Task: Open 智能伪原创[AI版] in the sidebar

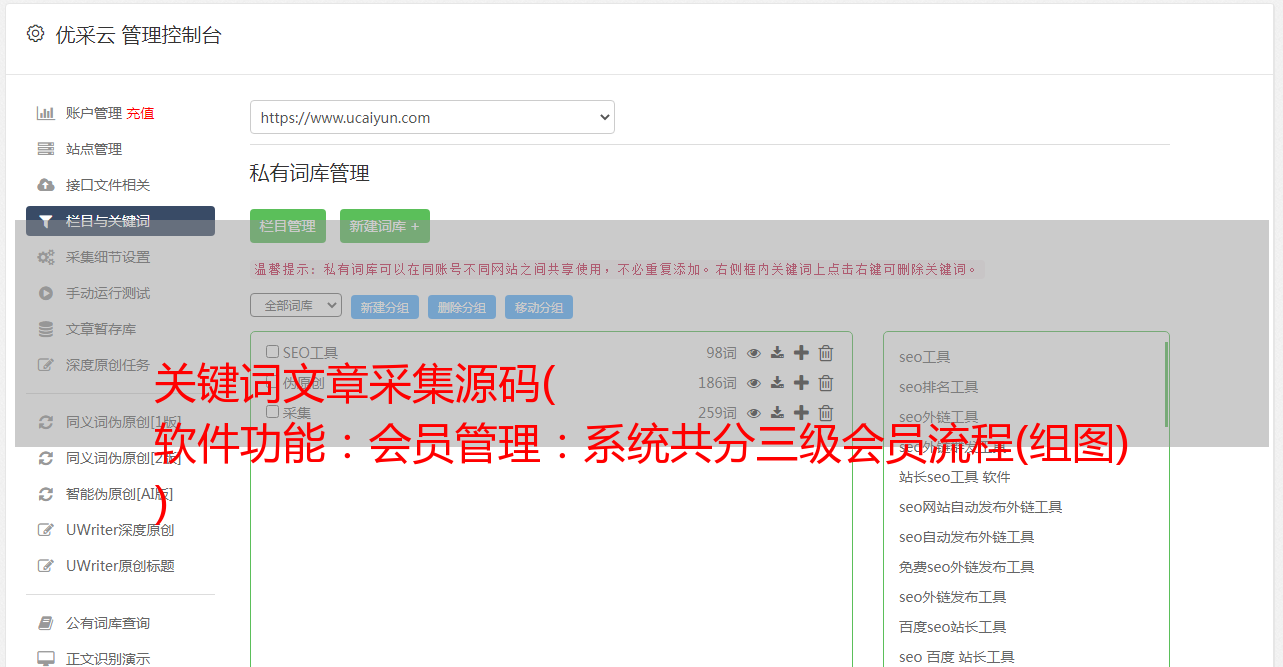Action: [120, 494]
